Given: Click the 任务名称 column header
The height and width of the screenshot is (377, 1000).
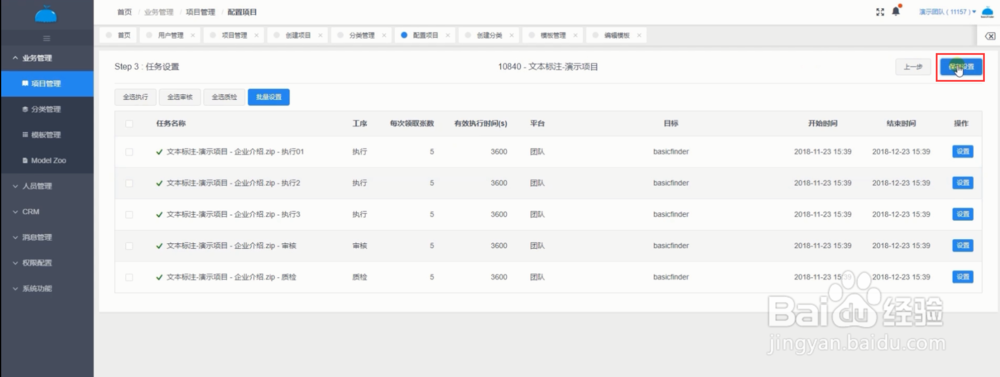Looking at the screenshot, I should coord(171,124).
